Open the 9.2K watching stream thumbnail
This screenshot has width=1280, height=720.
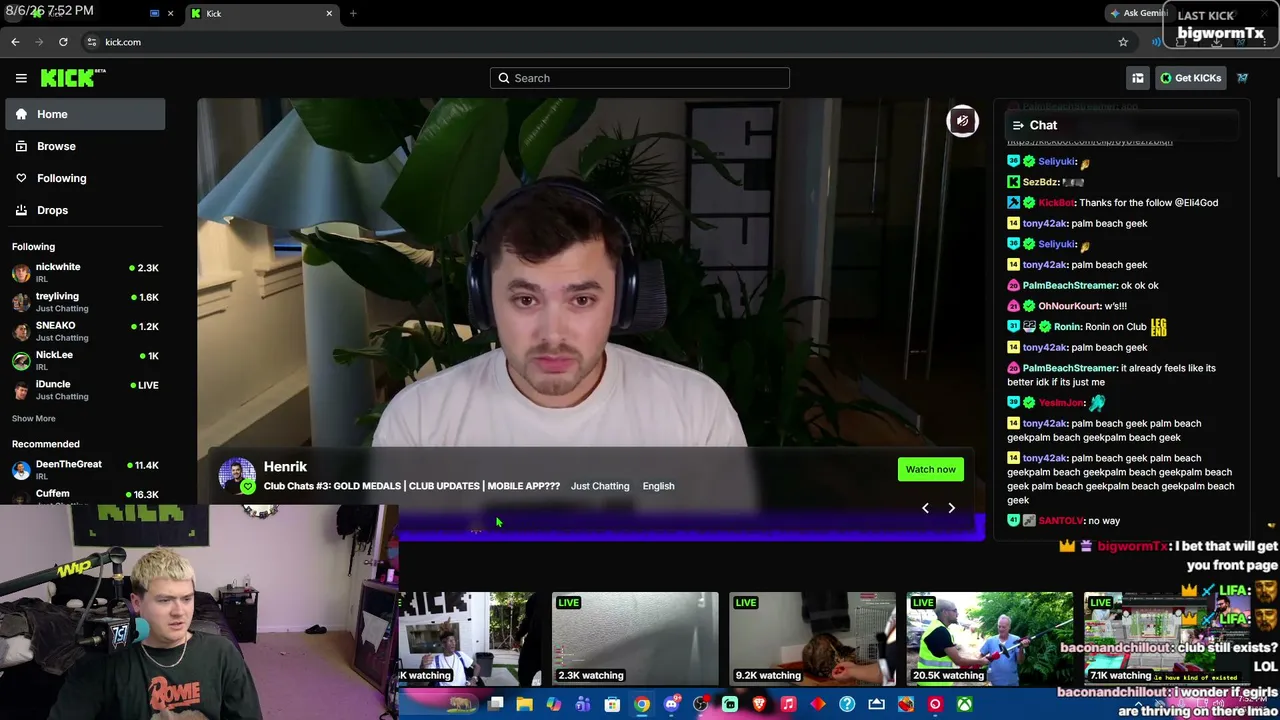coord(812,639)
